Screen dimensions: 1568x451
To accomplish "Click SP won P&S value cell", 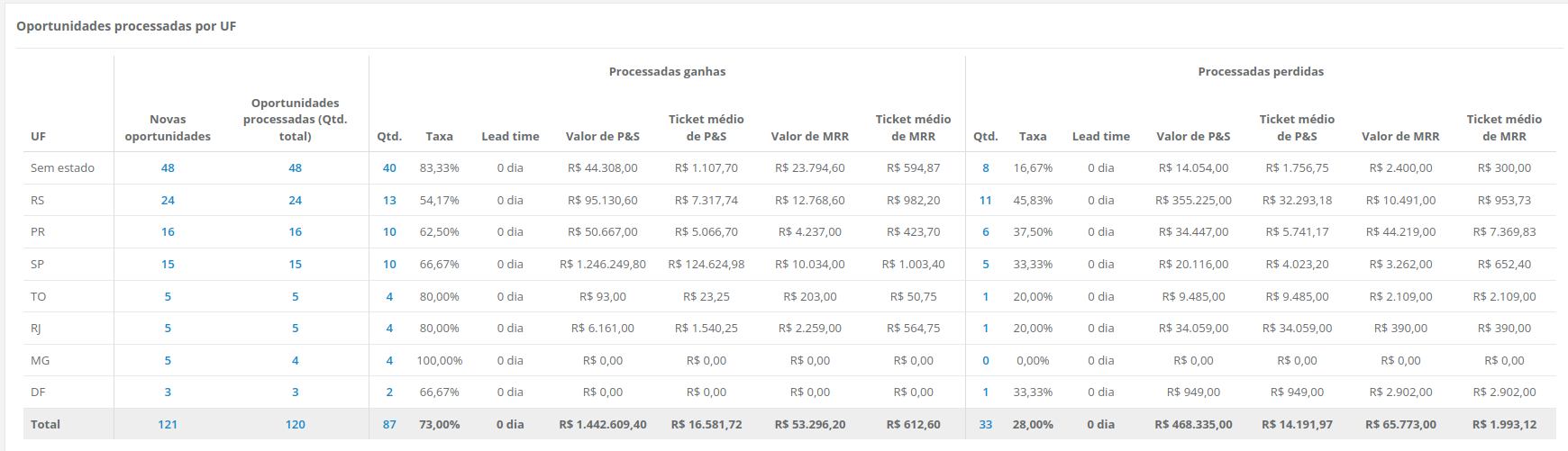I will point(602,265).
